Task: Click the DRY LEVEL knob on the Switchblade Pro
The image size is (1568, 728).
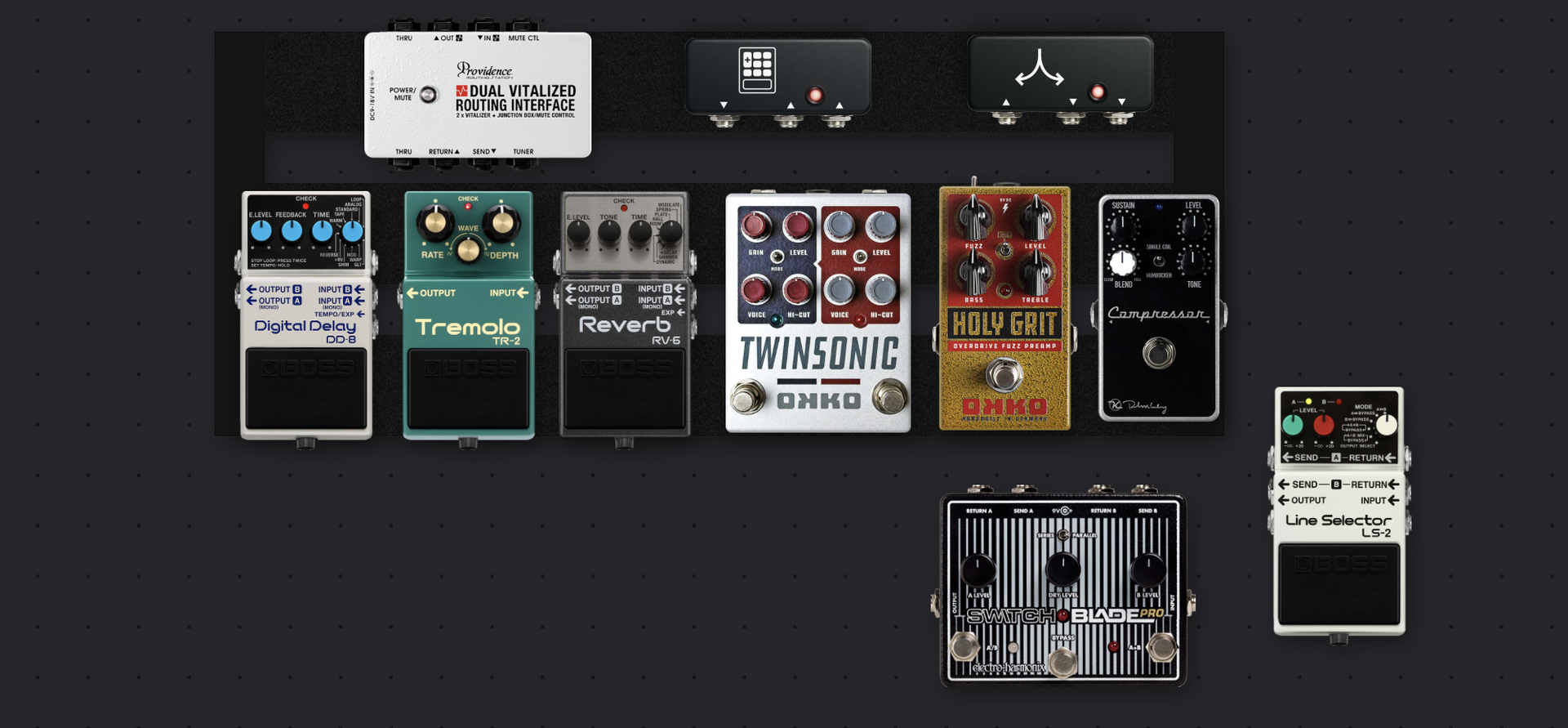Action: pyautogui.click(x=1062, y=569)
